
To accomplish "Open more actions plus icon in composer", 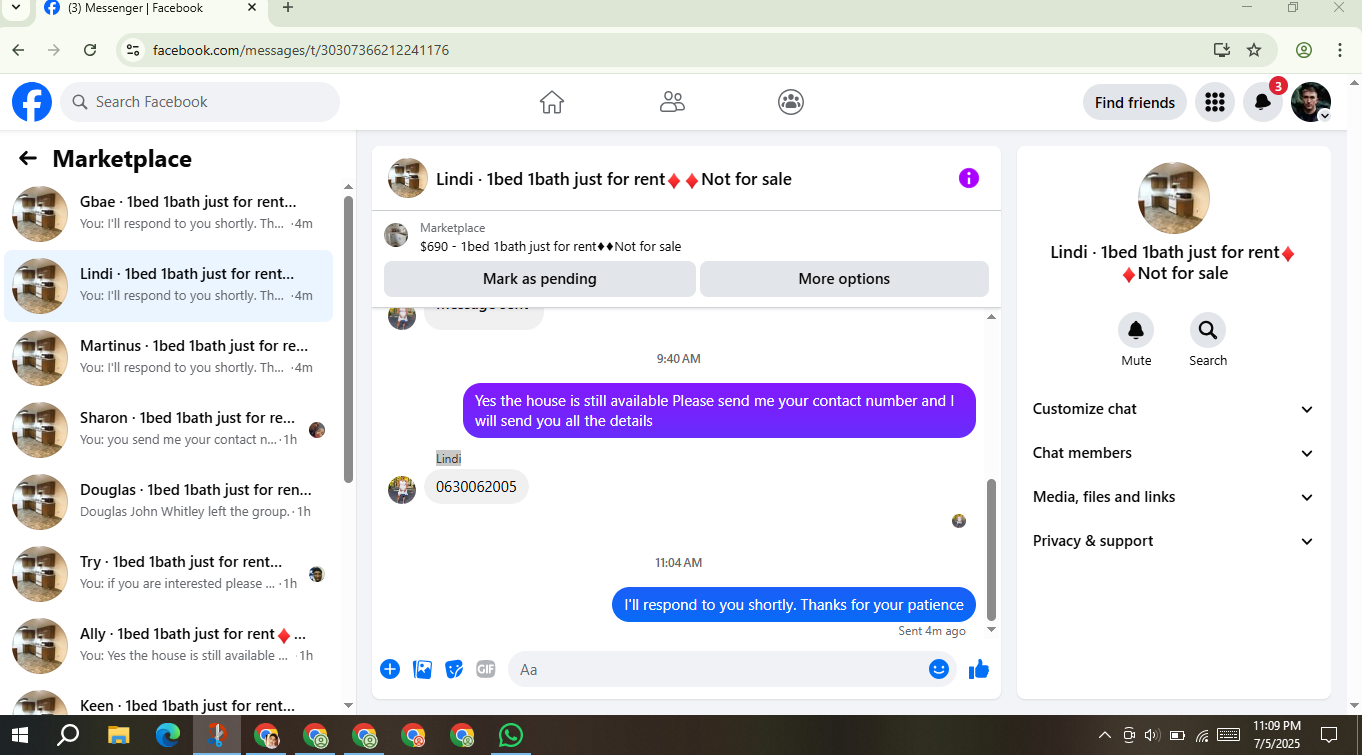I will (x=390, y=669).
